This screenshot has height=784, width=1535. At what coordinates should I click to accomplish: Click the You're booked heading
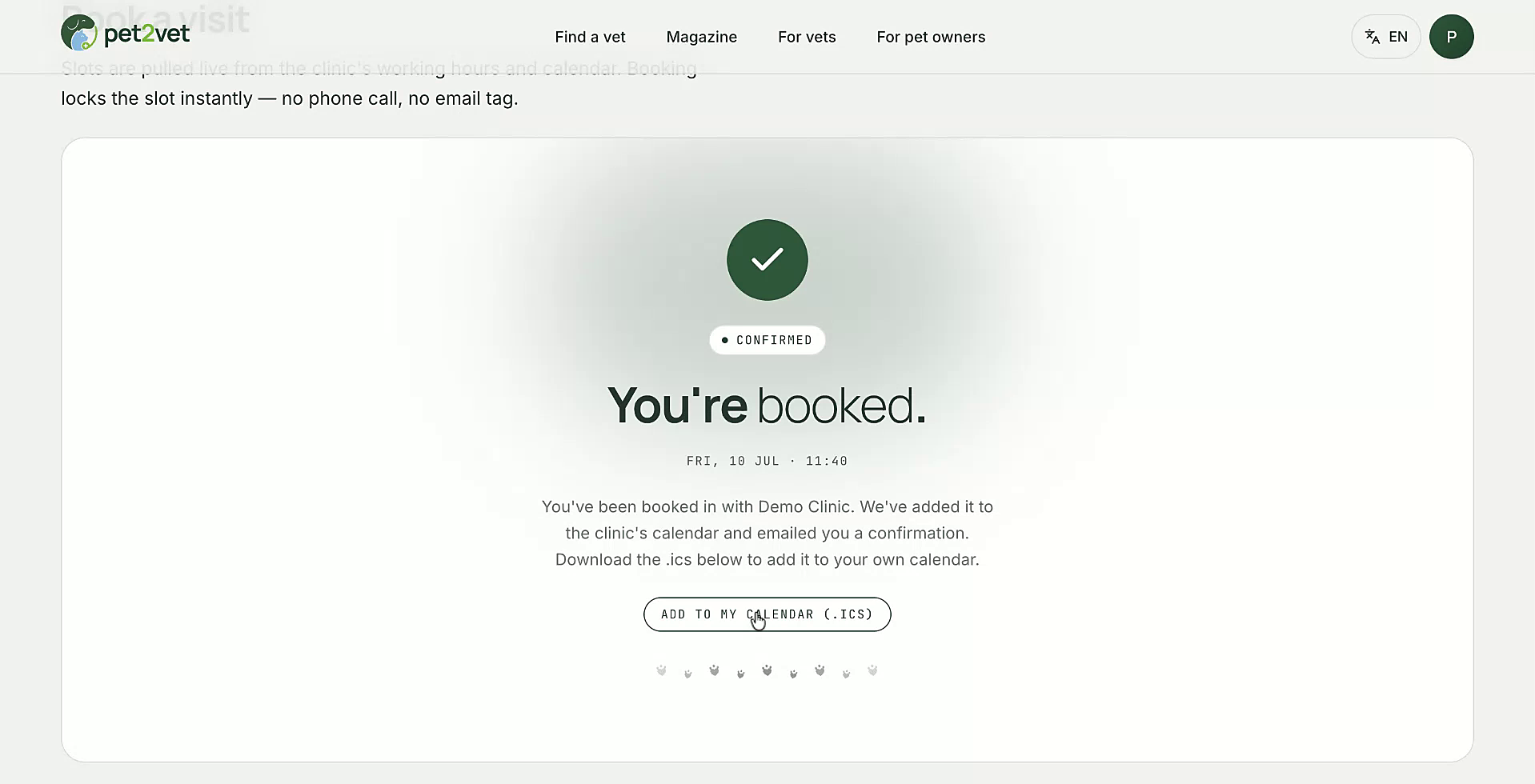tap(767, 405)
